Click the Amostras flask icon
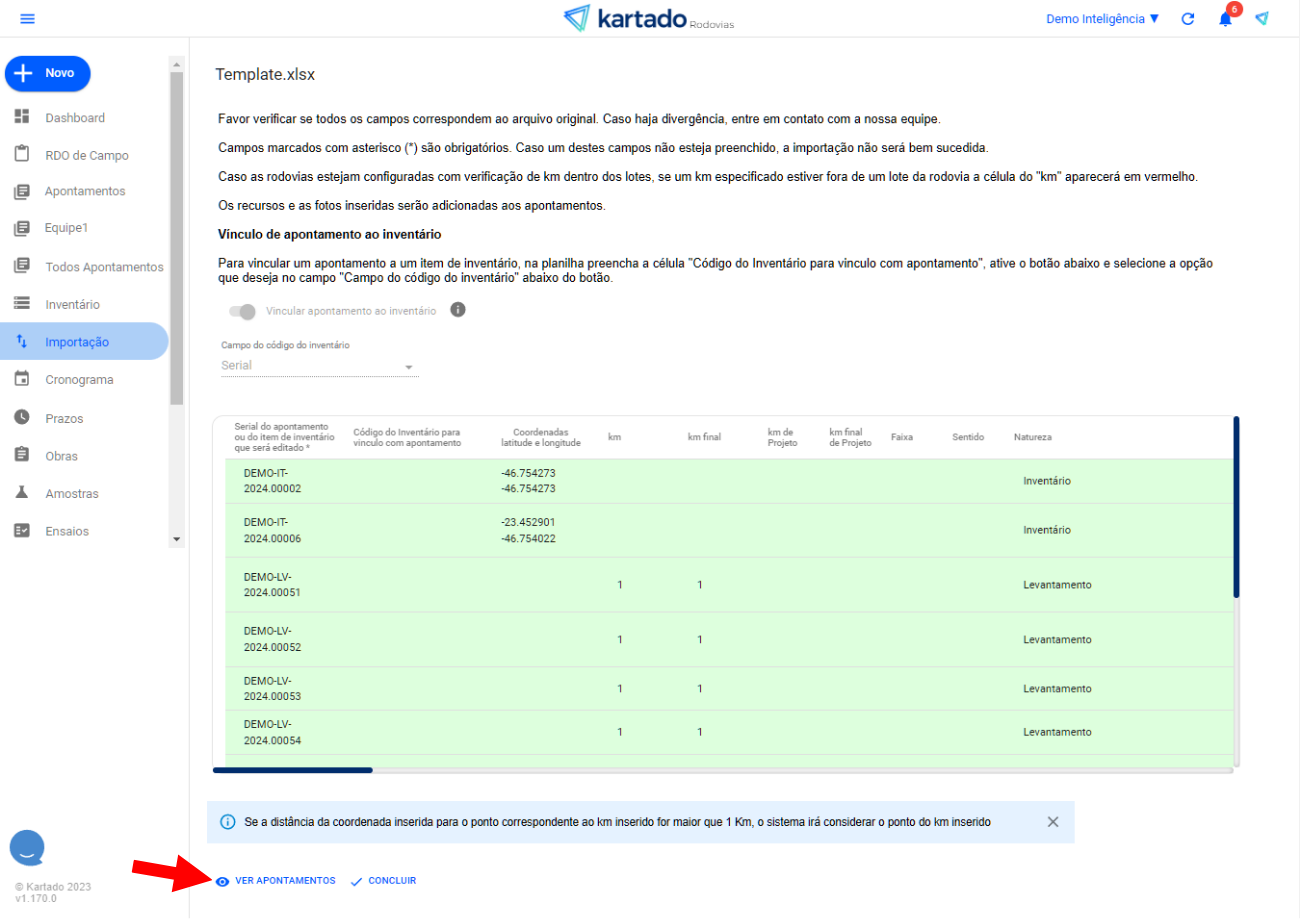This screenshot has height=919, width=1301. 22,493
